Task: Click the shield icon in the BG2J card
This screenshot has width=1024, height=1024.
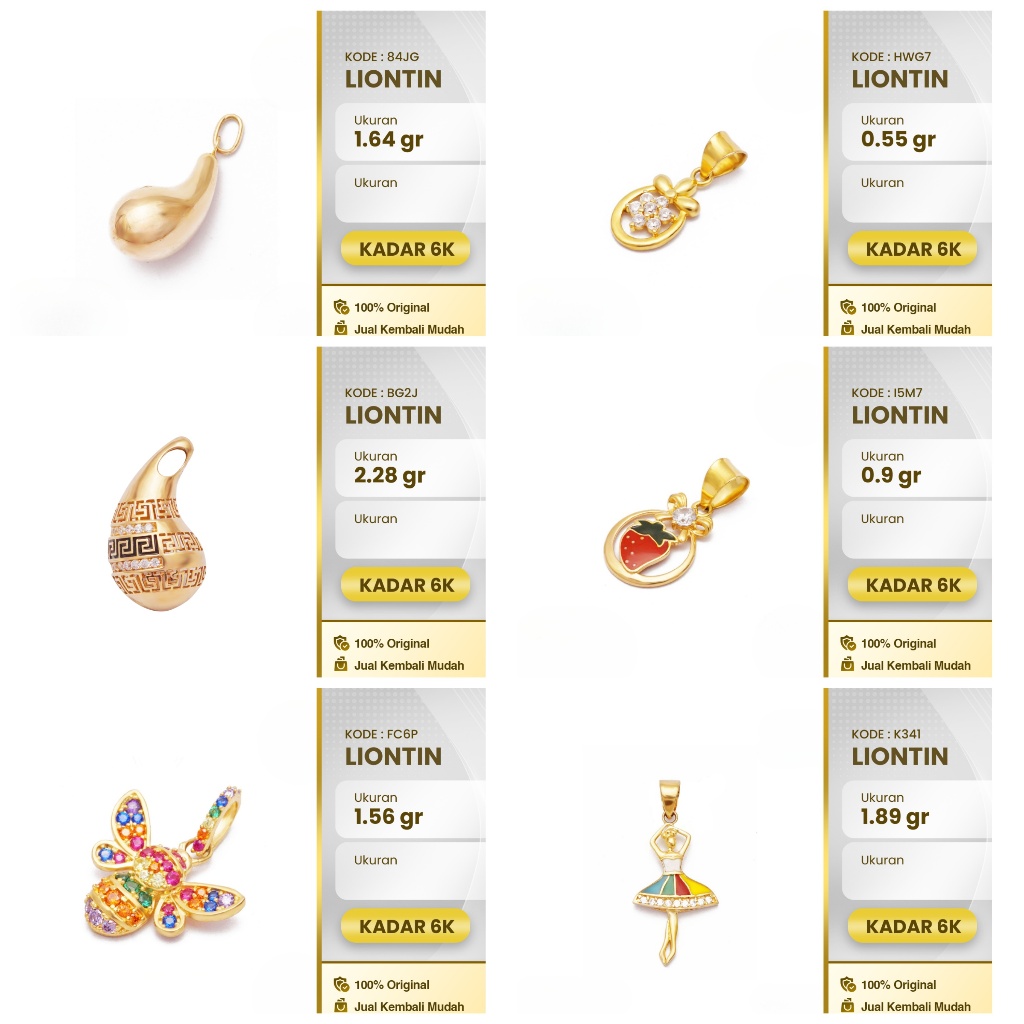Action: [x=341, y=643]
